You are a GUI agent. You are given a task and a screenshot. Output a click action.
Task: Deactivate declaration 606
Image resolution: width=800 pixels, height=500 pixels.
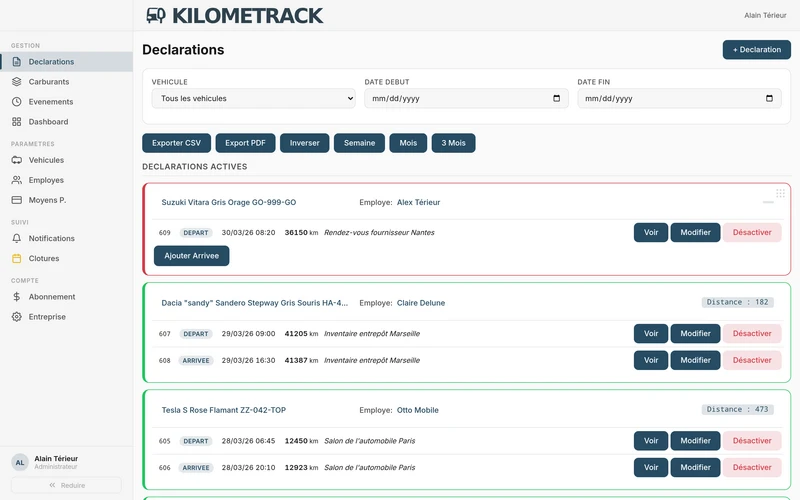click(x=752, y=467)
